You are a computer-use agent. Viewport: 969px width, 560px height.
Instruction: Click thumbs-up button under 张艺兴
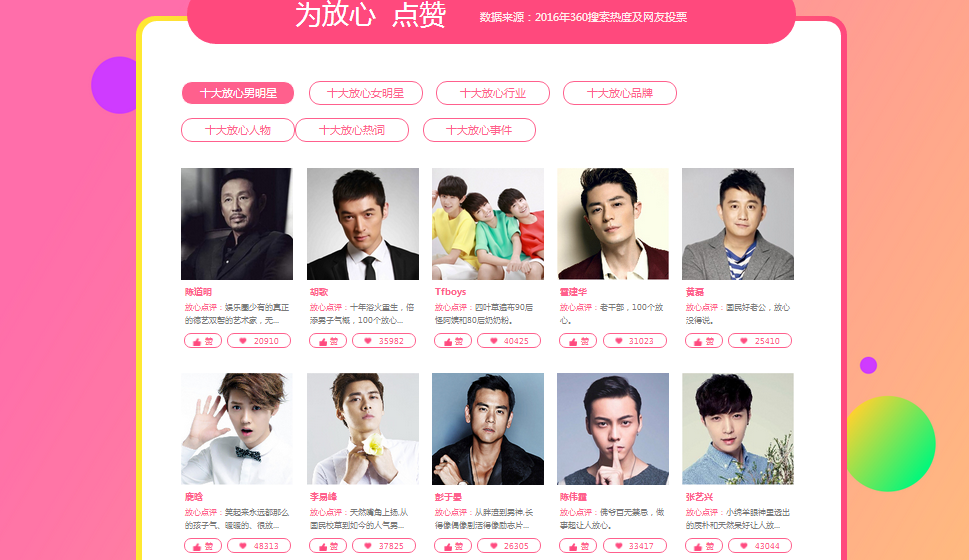pyautogui.click(x=704, y=546)
